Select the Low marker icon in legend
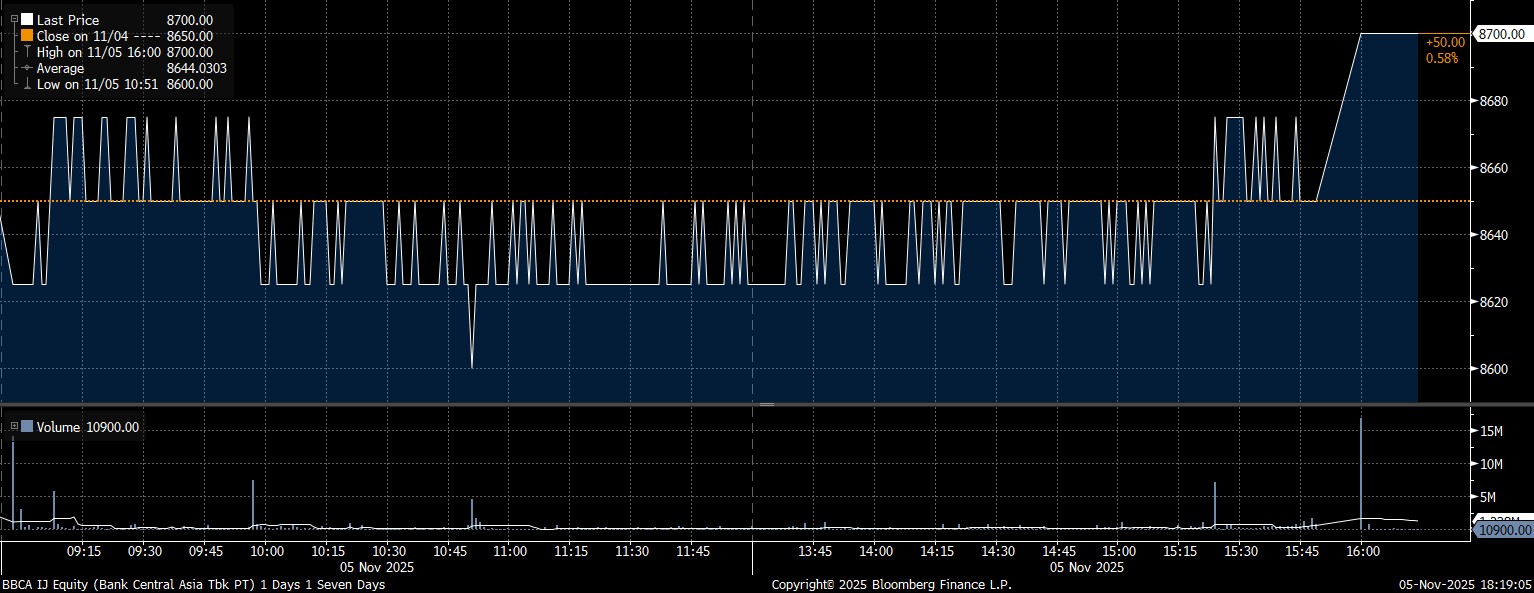The height and width of the screenshot is (593, 1534). [x=27, y=84]
